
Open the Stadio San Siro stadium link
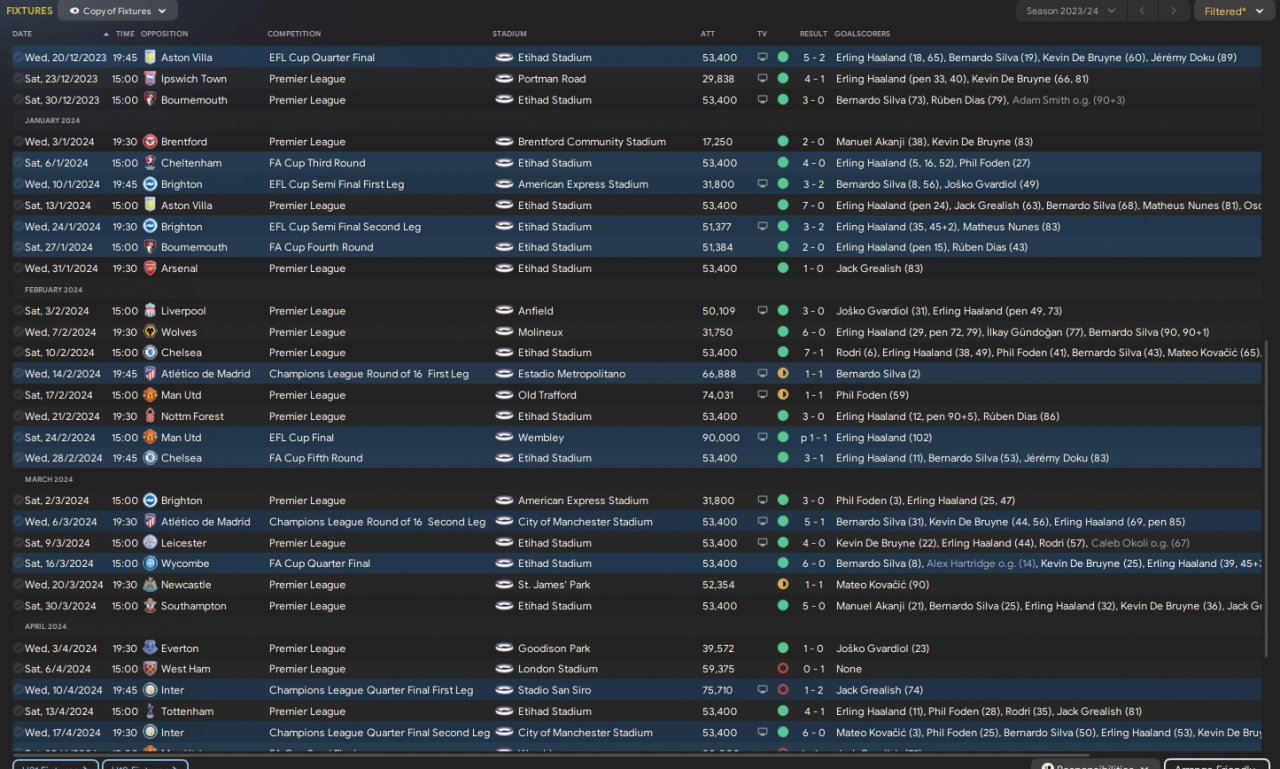click(x=554, y=691)
